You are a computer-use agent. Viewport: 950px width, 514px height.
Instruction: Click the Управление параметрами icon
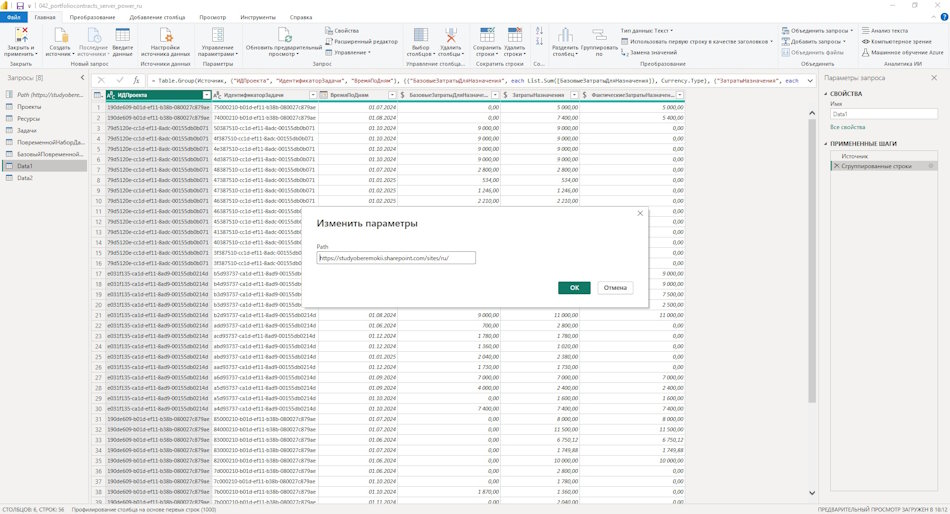[x=218, y=35]
